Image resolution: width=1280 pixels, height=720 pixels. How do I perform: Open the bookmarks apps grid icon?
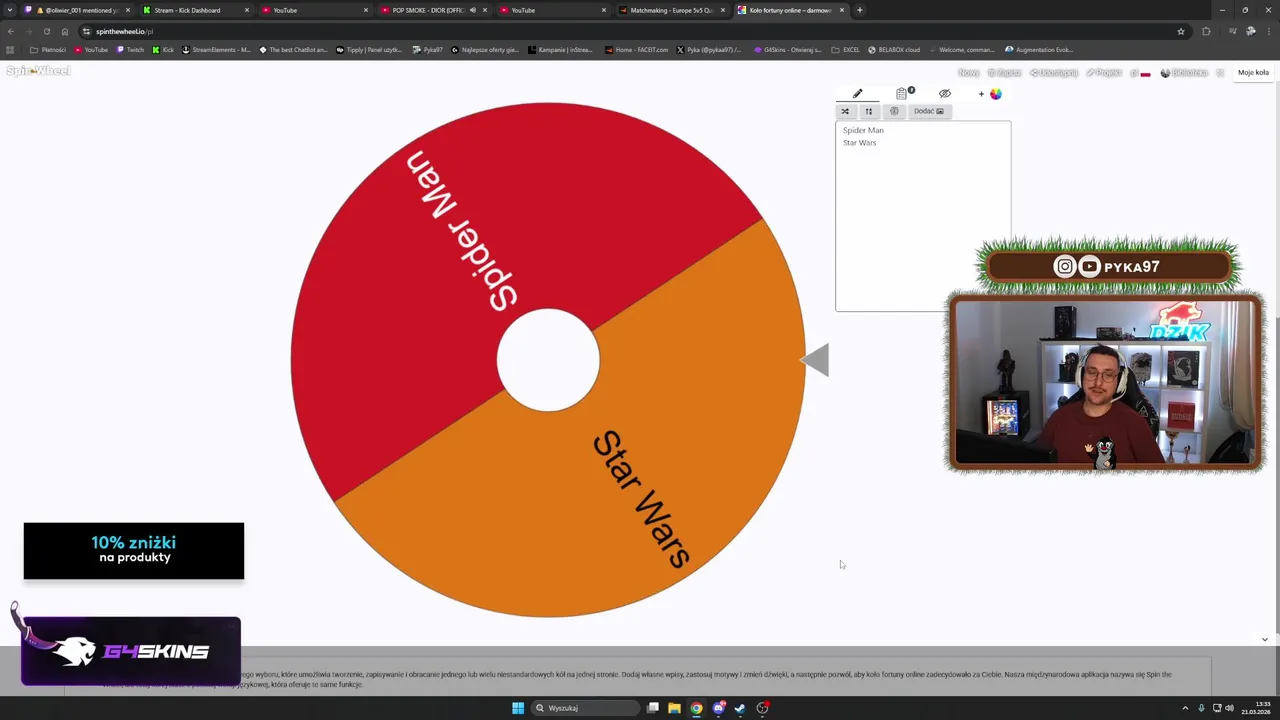tap(10, 49)
